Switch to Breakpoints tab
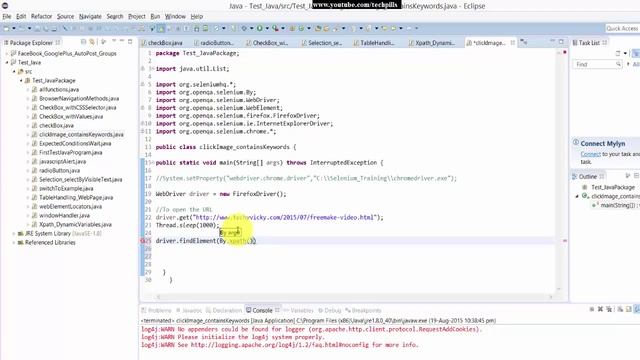The height and width of the screenshot is (360, 640). tap(363, 310)
